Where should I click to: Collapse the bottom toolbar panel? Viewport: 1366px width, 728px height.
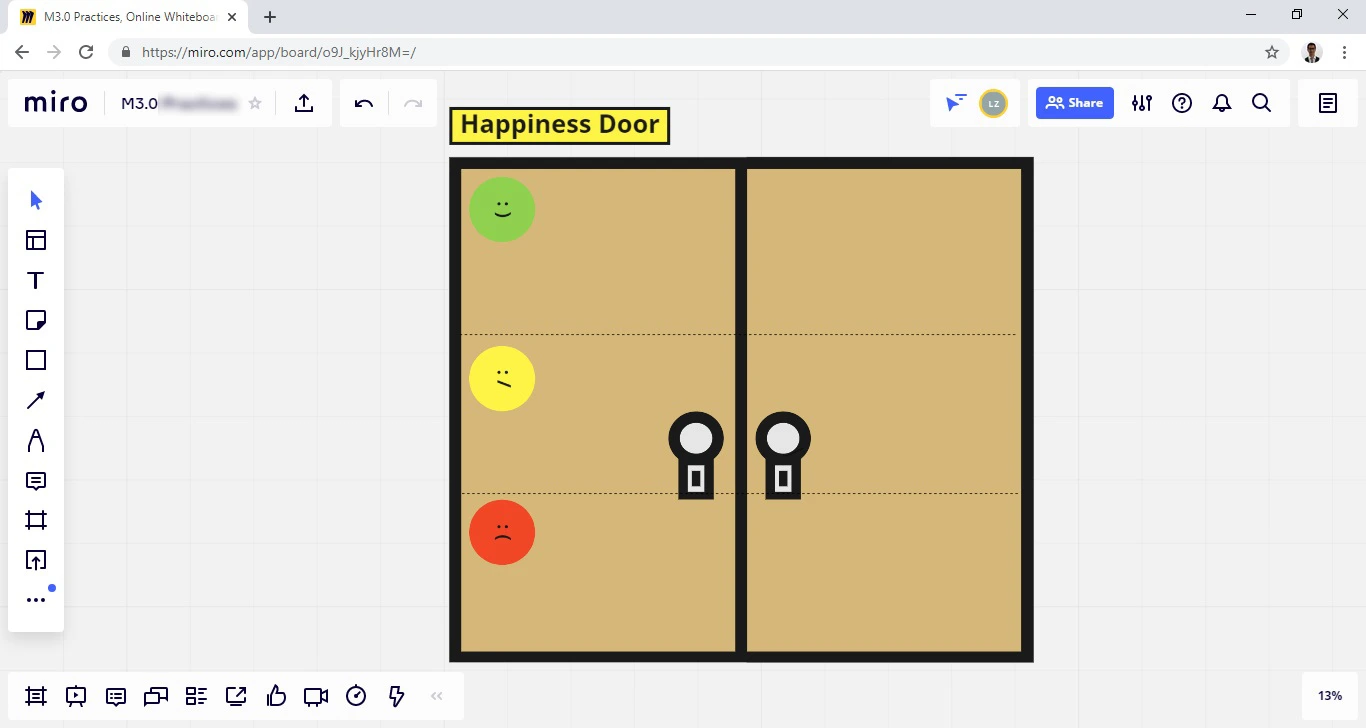pos(436,696)
